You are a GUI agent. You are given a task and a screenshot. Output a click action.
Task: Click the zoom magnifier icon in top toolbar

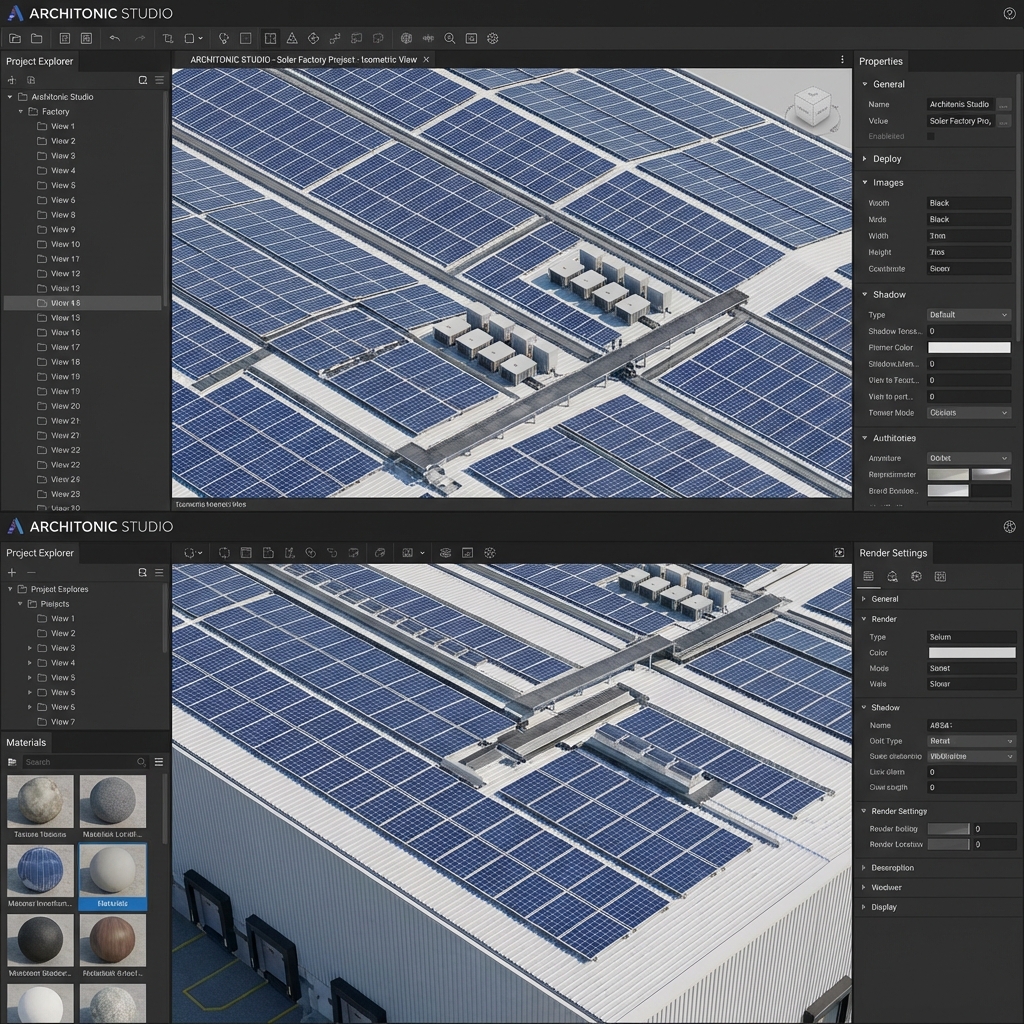[x=449, y=38]
